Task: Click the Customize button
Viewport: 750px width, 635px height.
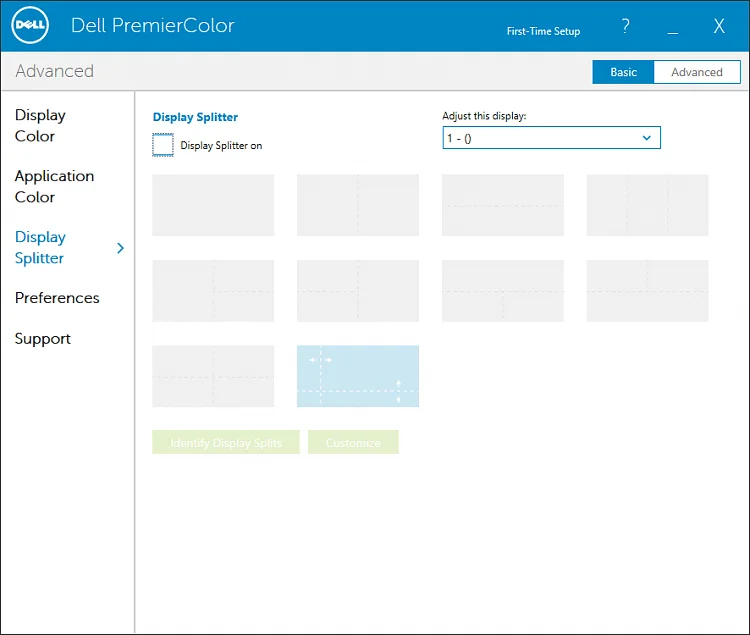Action: click(353, 442)
